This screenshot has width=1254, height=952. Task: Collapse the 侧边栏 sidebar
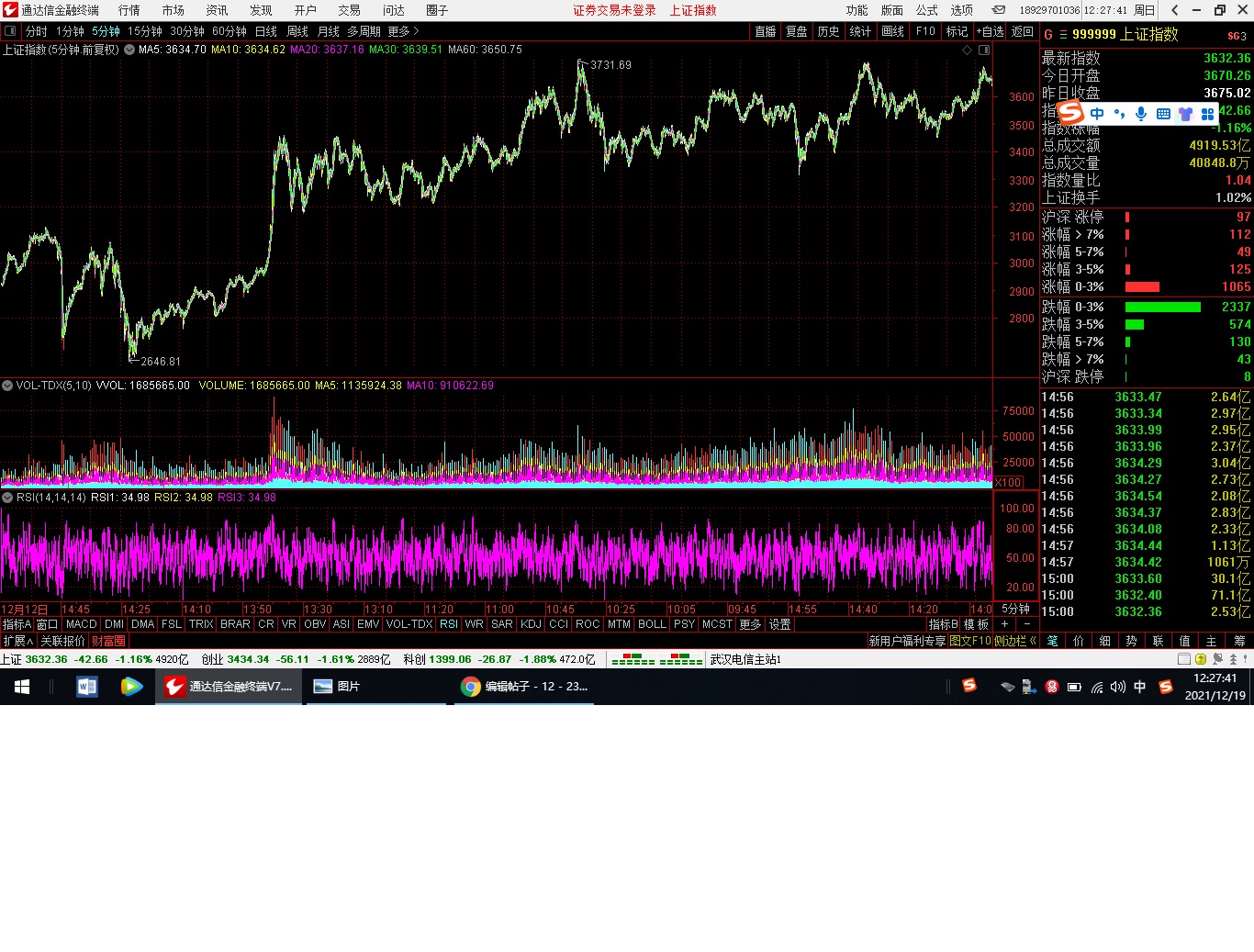1015,641
